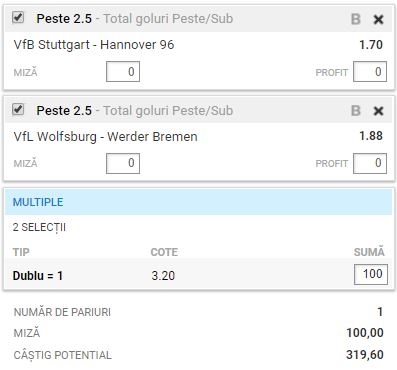Remove the VfL Wolfsburg selection with X
The image size is (397, 370).
[378, 111]
